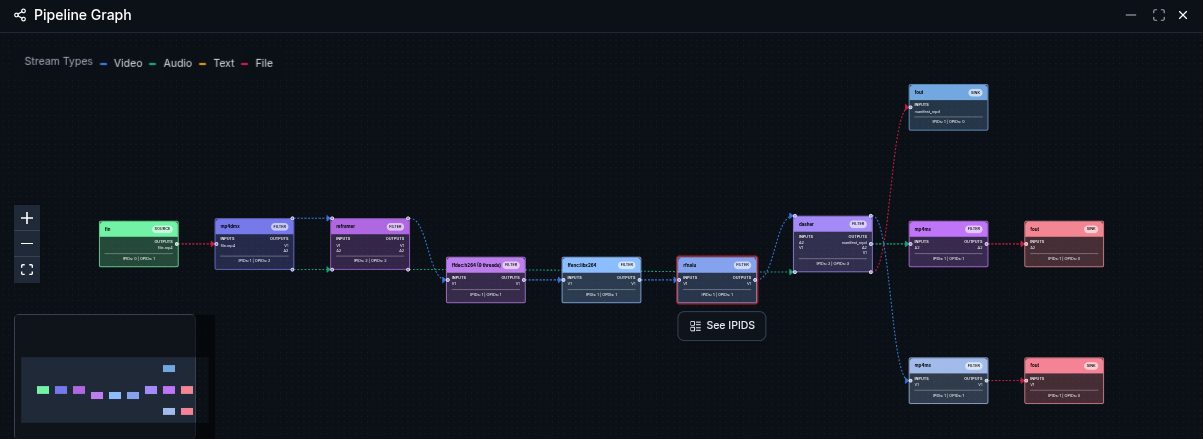Viewport: 1203px width, 439px height.
Task: Select the mp4dmx filter node
Action: (255, 245)
